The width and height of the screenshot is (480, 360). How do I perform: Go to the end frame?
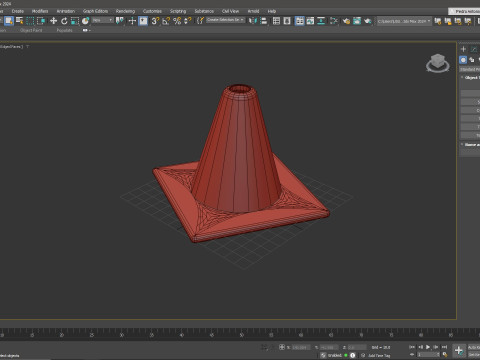tap(444, 347)
